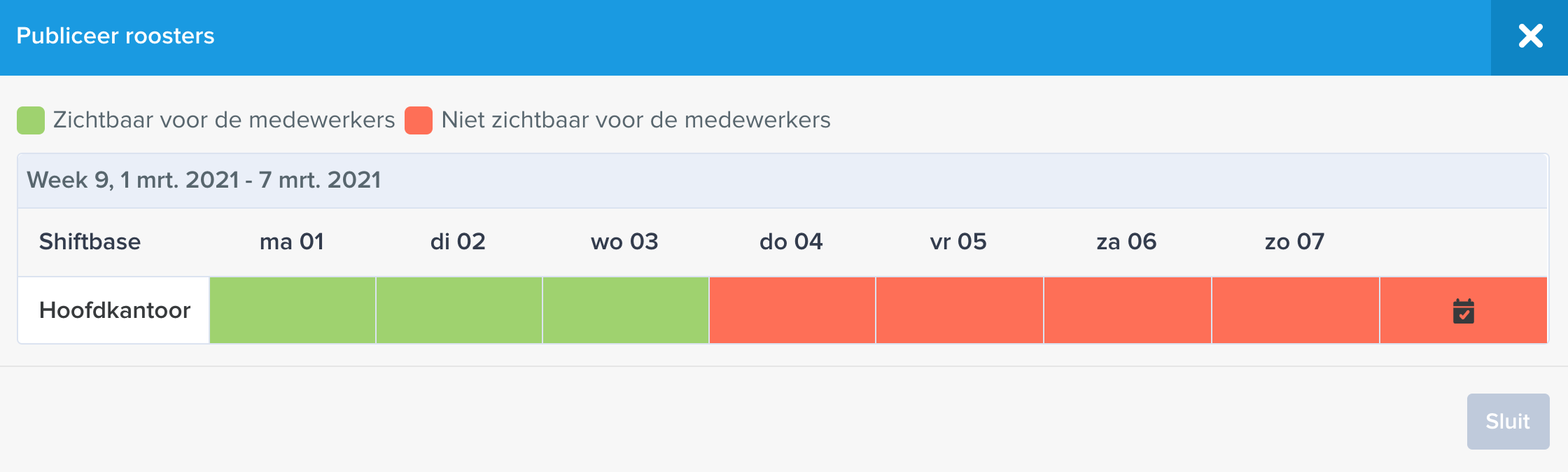Image resolution: width=1568 pixels, height=472 pixels.
Task: Click the do 04 day header
Action: point(791,242)
